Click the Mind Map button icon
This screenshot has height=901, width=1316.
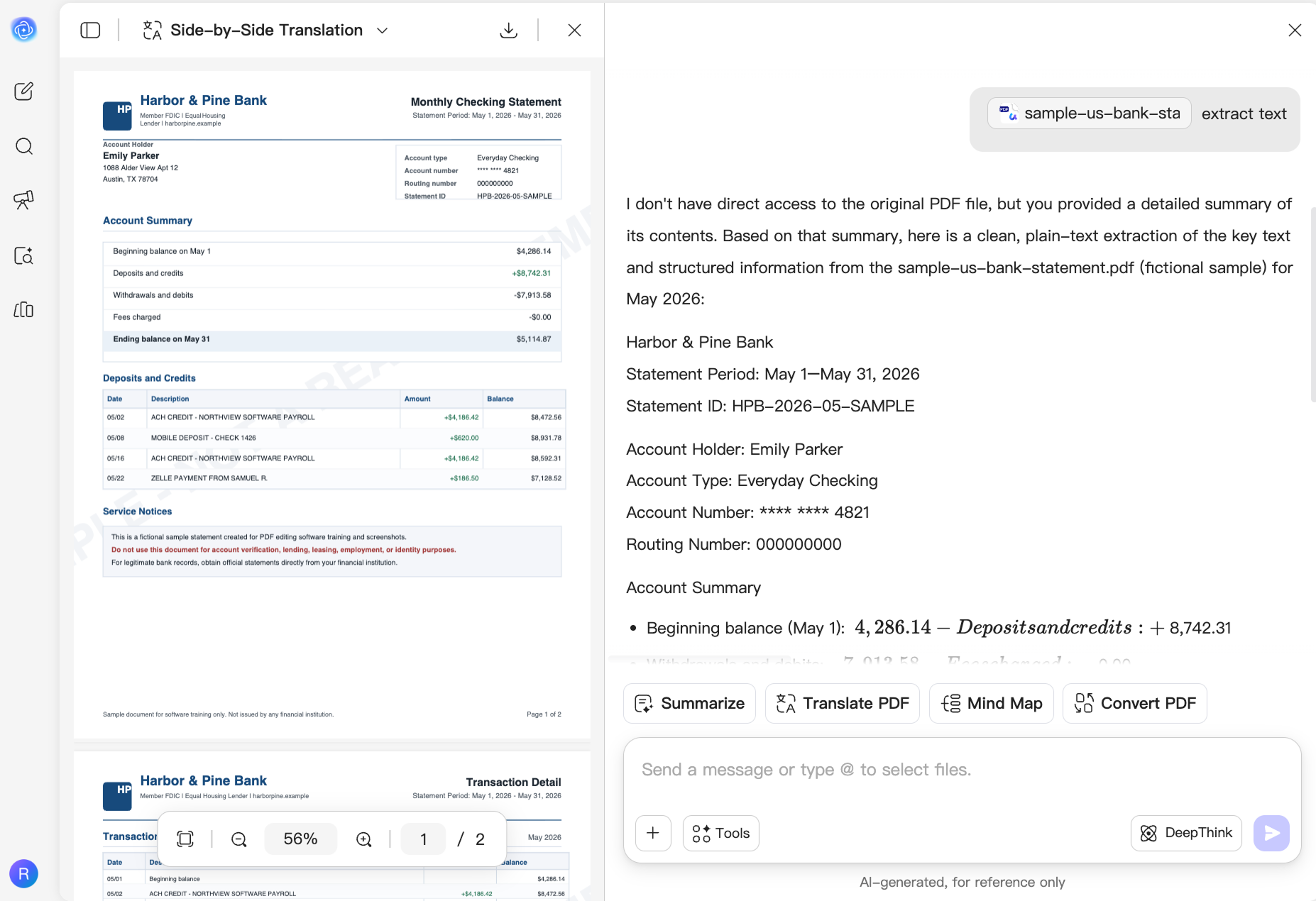tap(951, 703)
